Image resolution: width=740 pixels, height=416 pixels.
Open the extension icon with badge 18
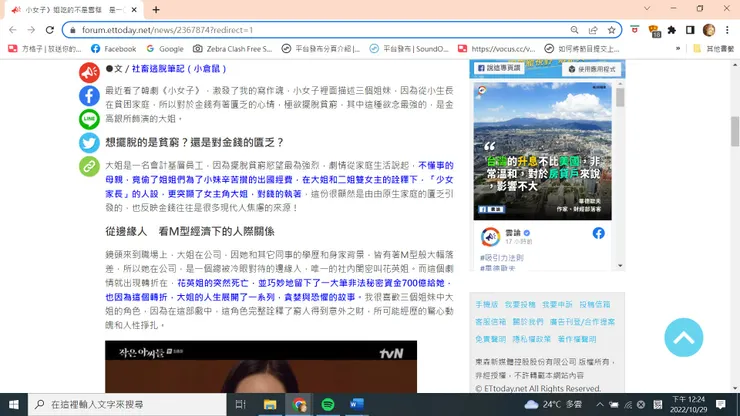pos(654,31)
